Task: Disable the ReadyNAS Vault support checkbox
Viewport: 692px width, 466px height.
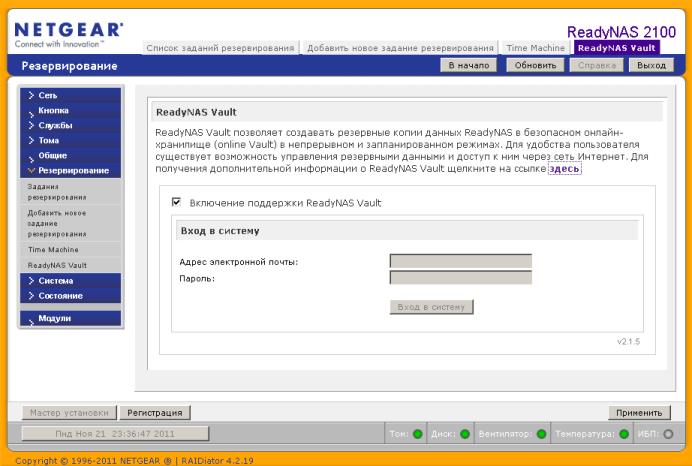Action: click(176, 202)
